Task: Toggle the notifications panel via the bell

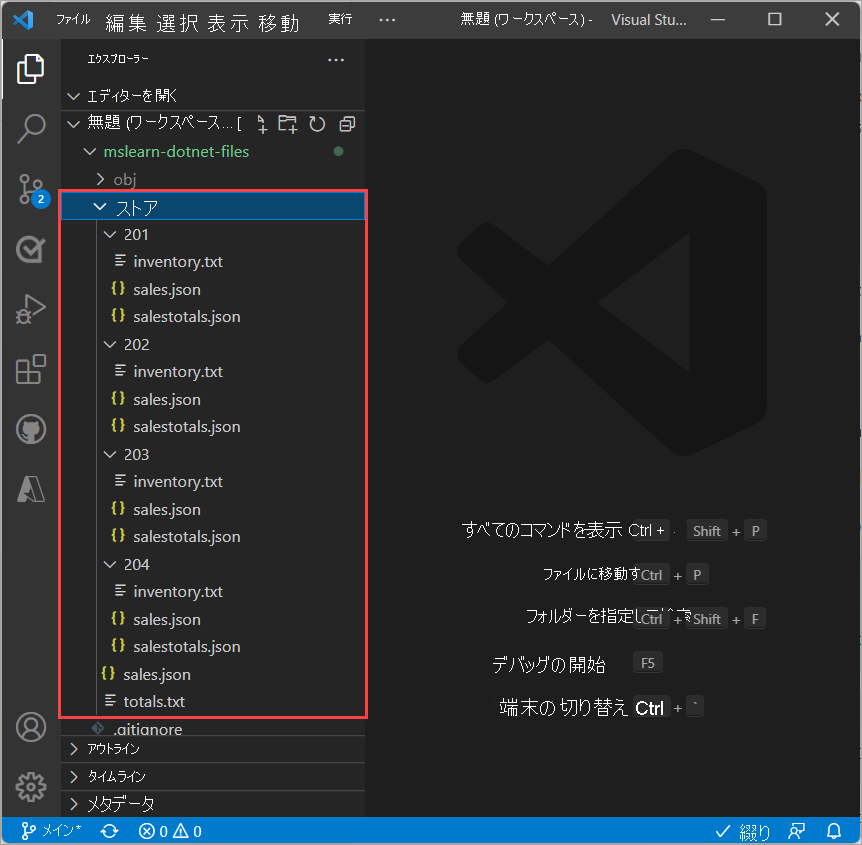Action: click(x=834, y=831)
